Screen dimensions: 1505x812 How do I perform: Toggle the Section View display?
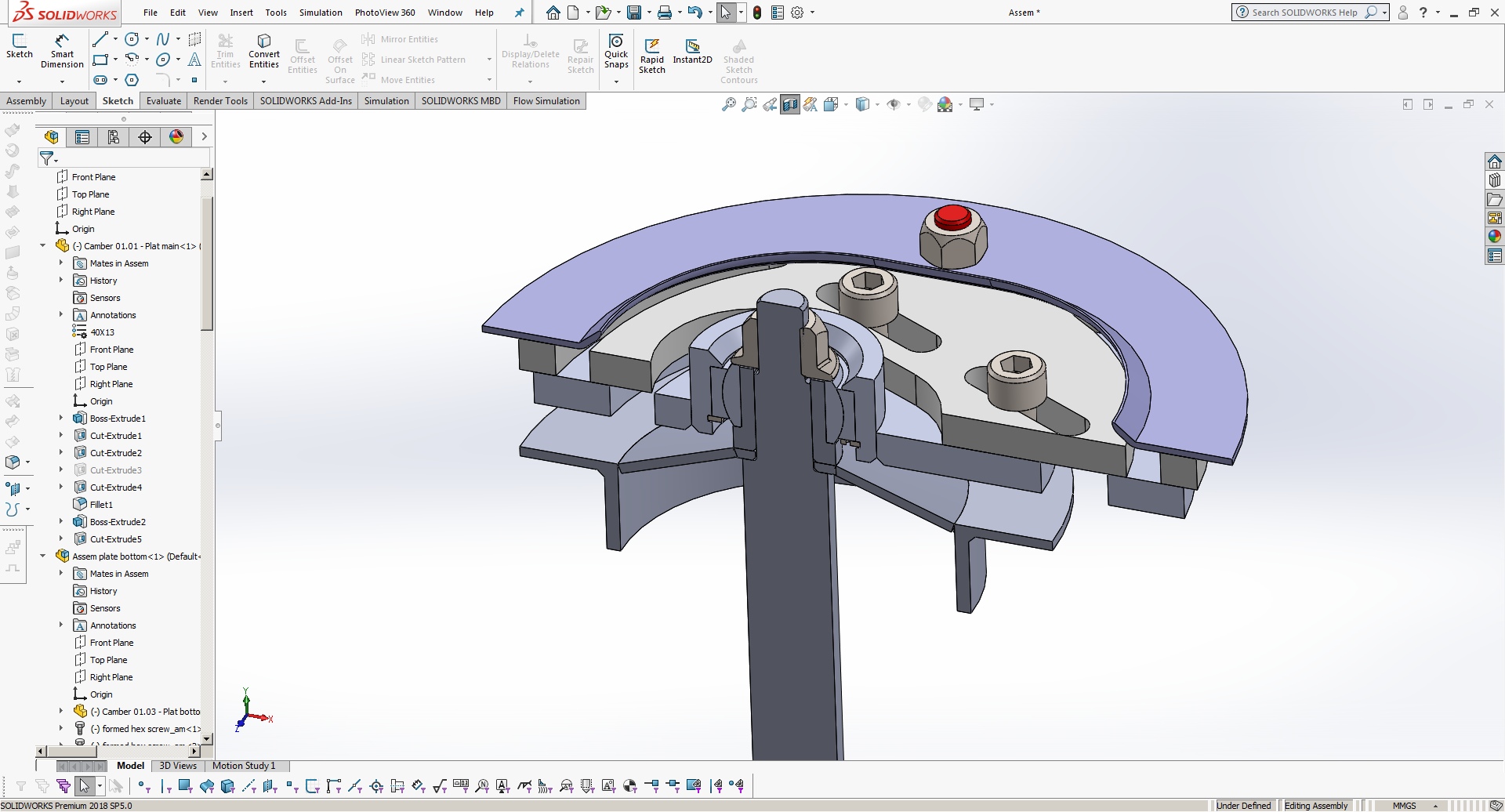(x=790, y=104)
